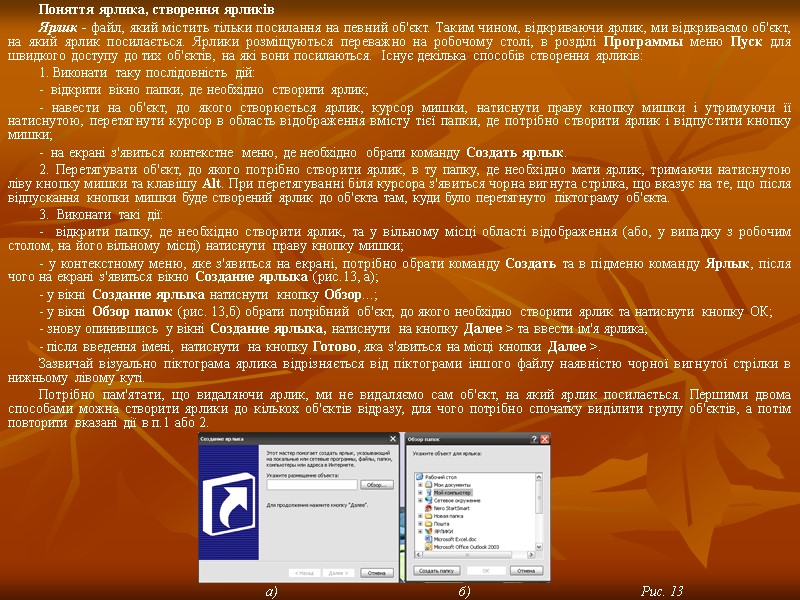Click the caption 'Рис. 13'

662,591
